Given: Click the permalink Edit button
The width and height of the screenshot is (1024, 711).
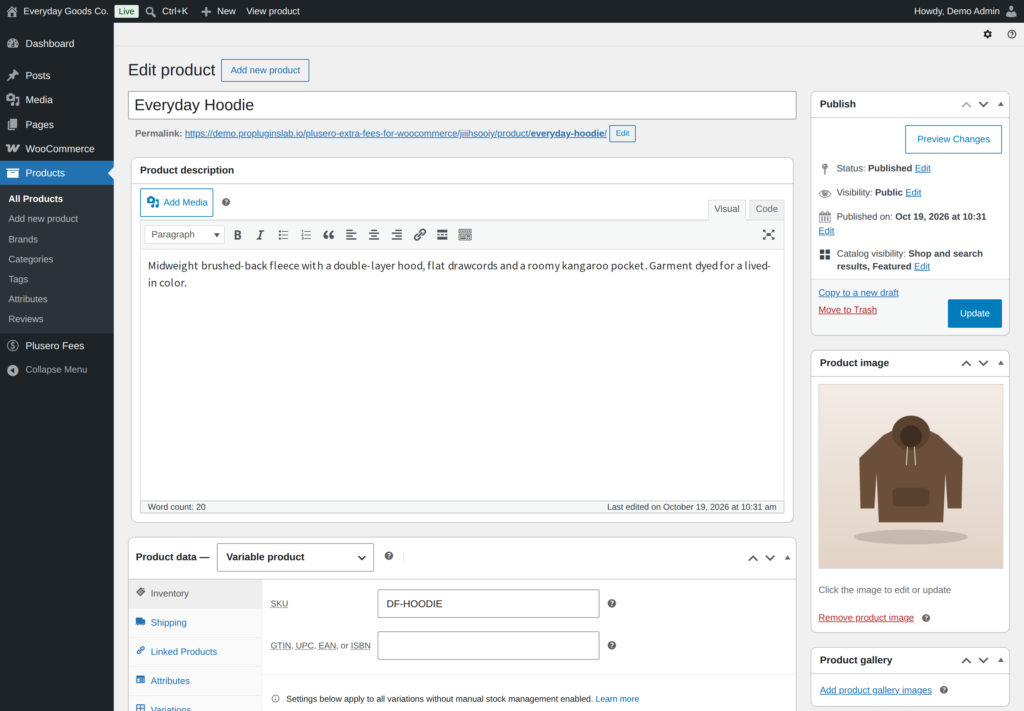Looking at the screenshot, I should click(x=622, y=133).
